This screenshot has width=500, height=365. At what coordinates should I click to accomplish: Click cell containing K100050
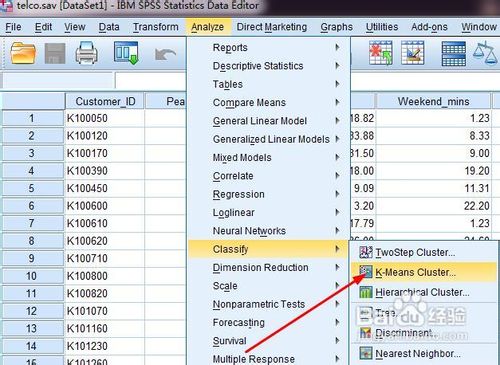coord(105,118)
